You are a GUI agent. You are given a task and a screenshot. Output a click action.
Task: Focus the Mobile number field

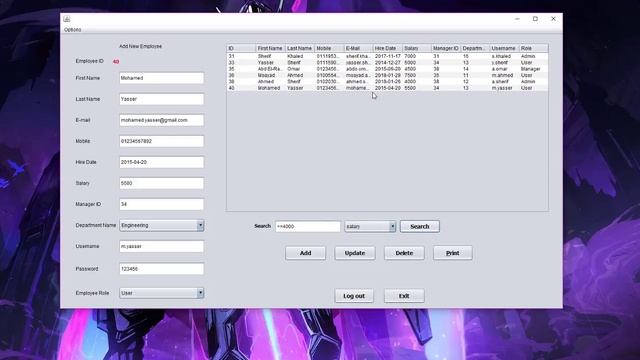(x=162, y=141)
